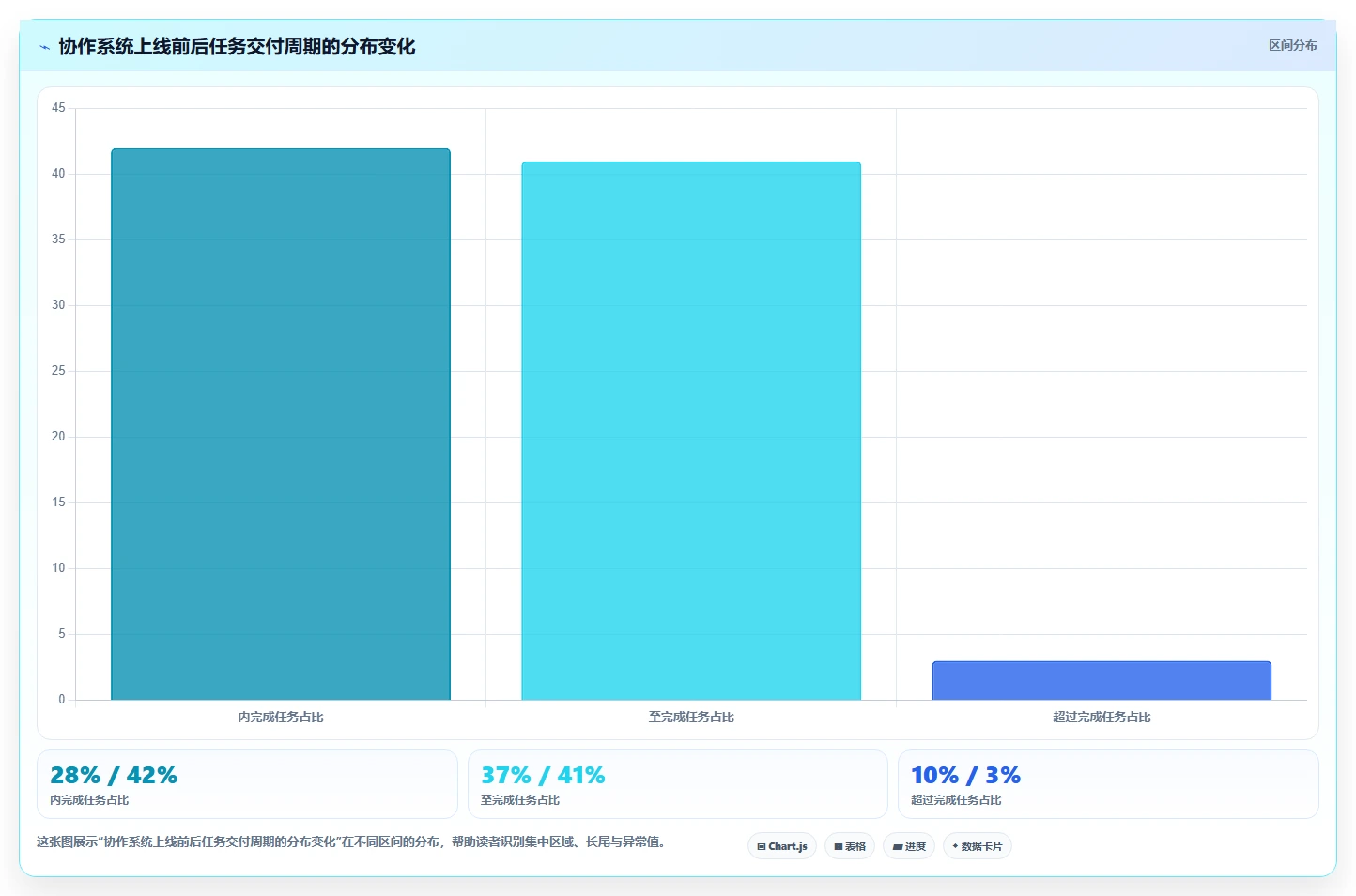
Task: Click the 数据卡片 tag chip
Action: pos(978,846)
